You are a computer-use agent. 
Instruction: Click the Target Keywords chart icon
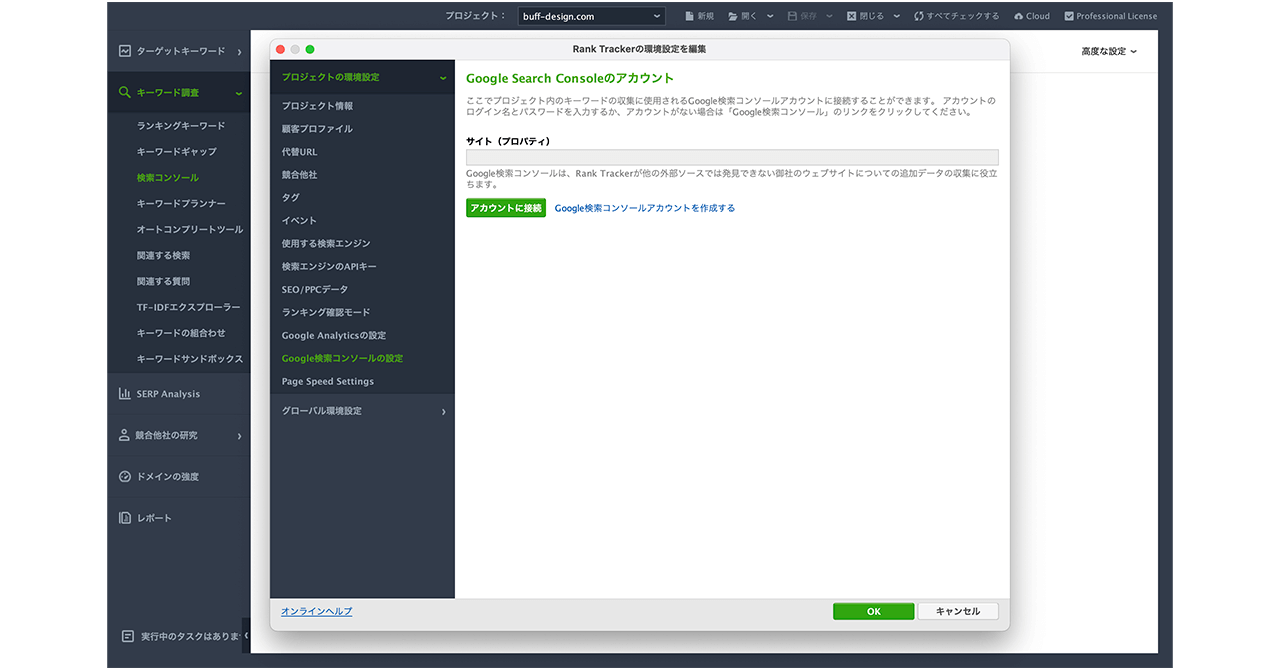tap(125, 51)
